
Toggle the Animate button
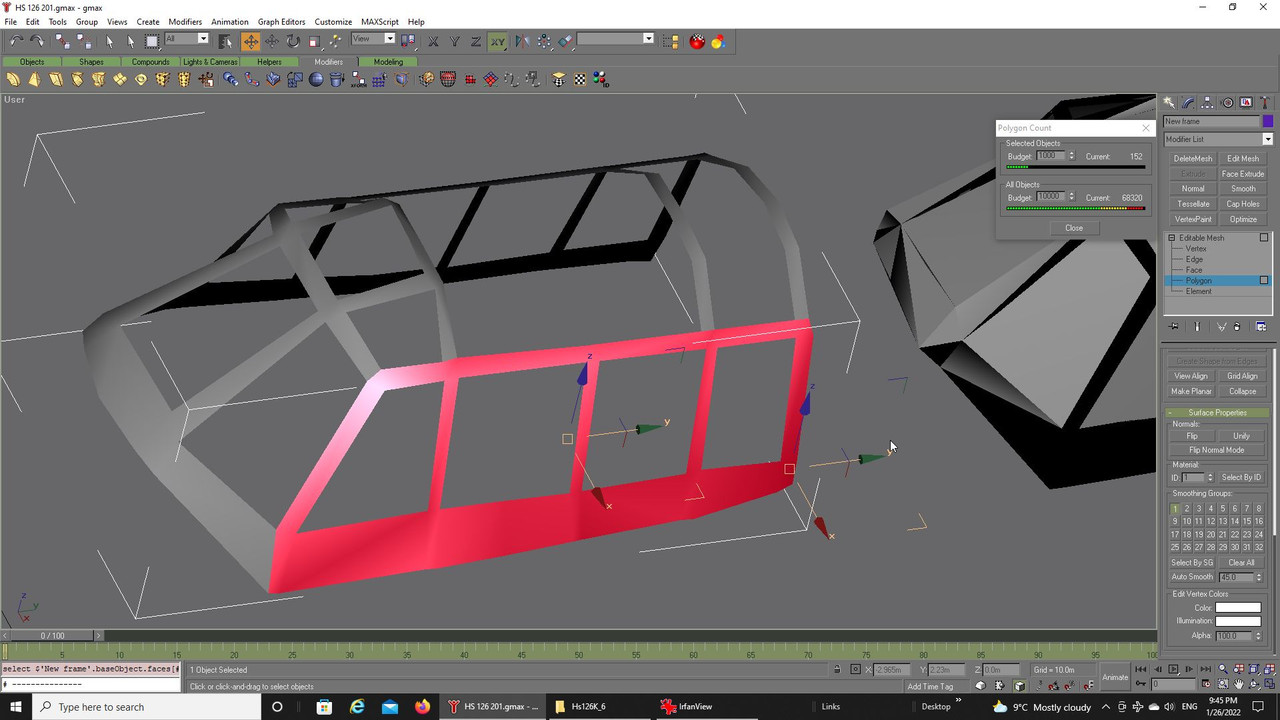click(x=1115, y=677)
